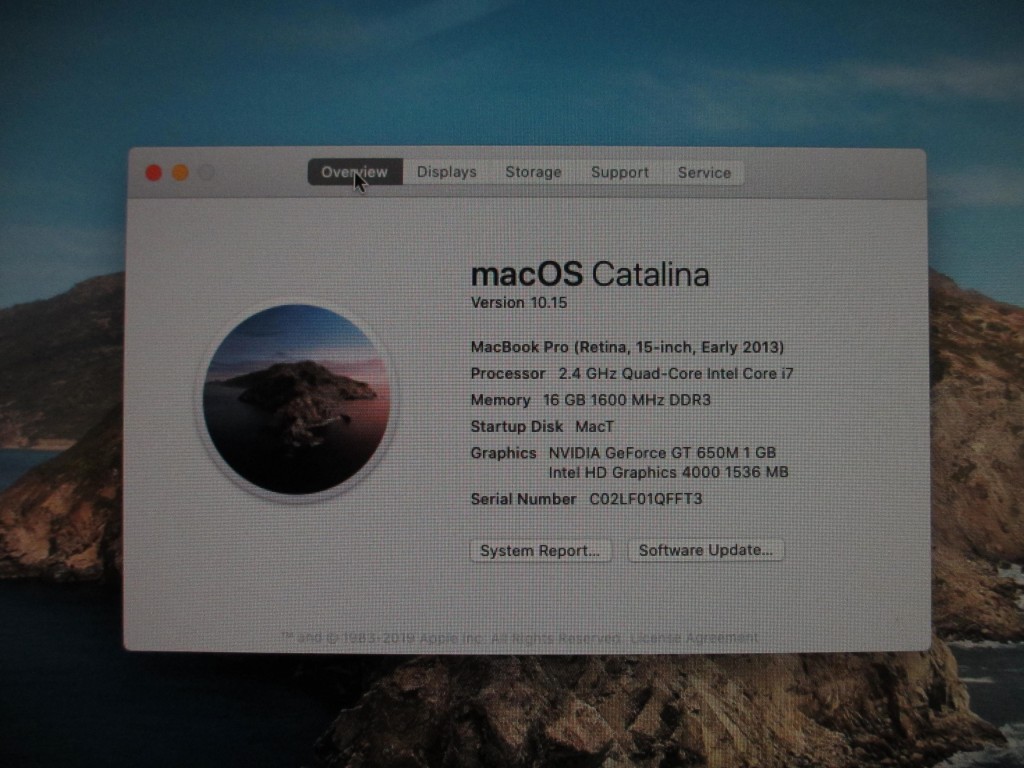Select the MacBook Pro model name line
Image resolution: width=1024 pixels, height=768 pixels.
point(627,347)
